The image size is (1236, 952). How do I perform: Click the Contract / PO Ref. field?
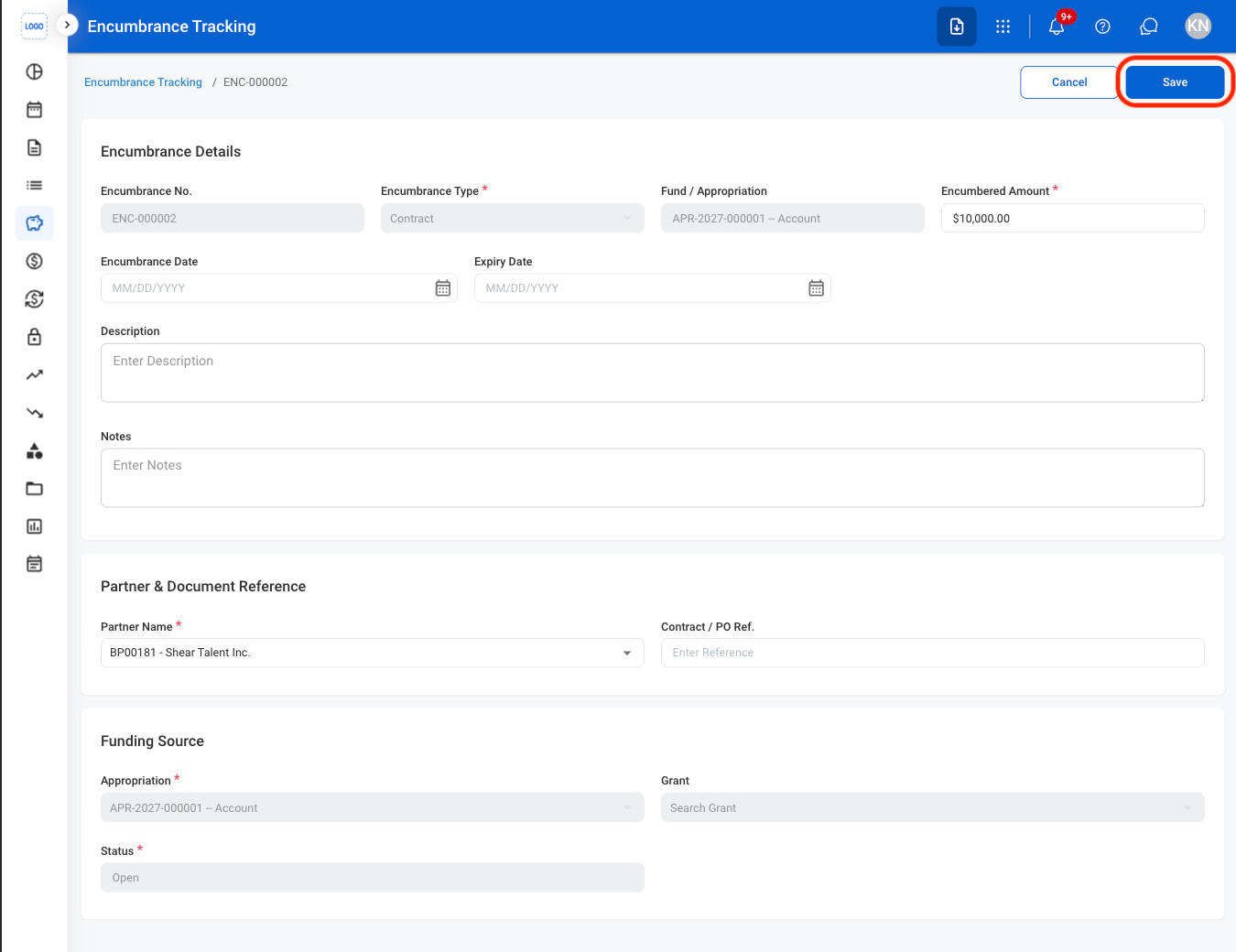pos(933,653)
